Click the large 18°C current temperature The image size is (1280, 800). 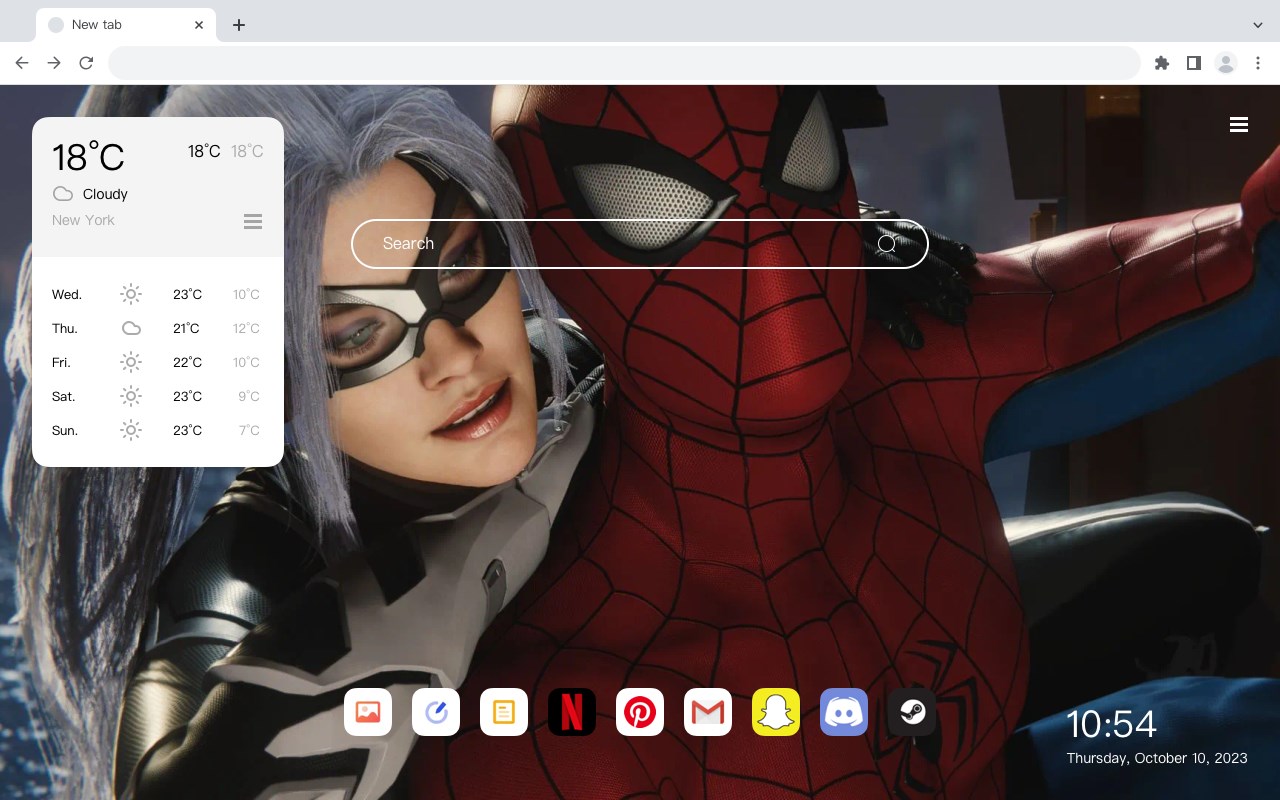click(x=88, y=157)
